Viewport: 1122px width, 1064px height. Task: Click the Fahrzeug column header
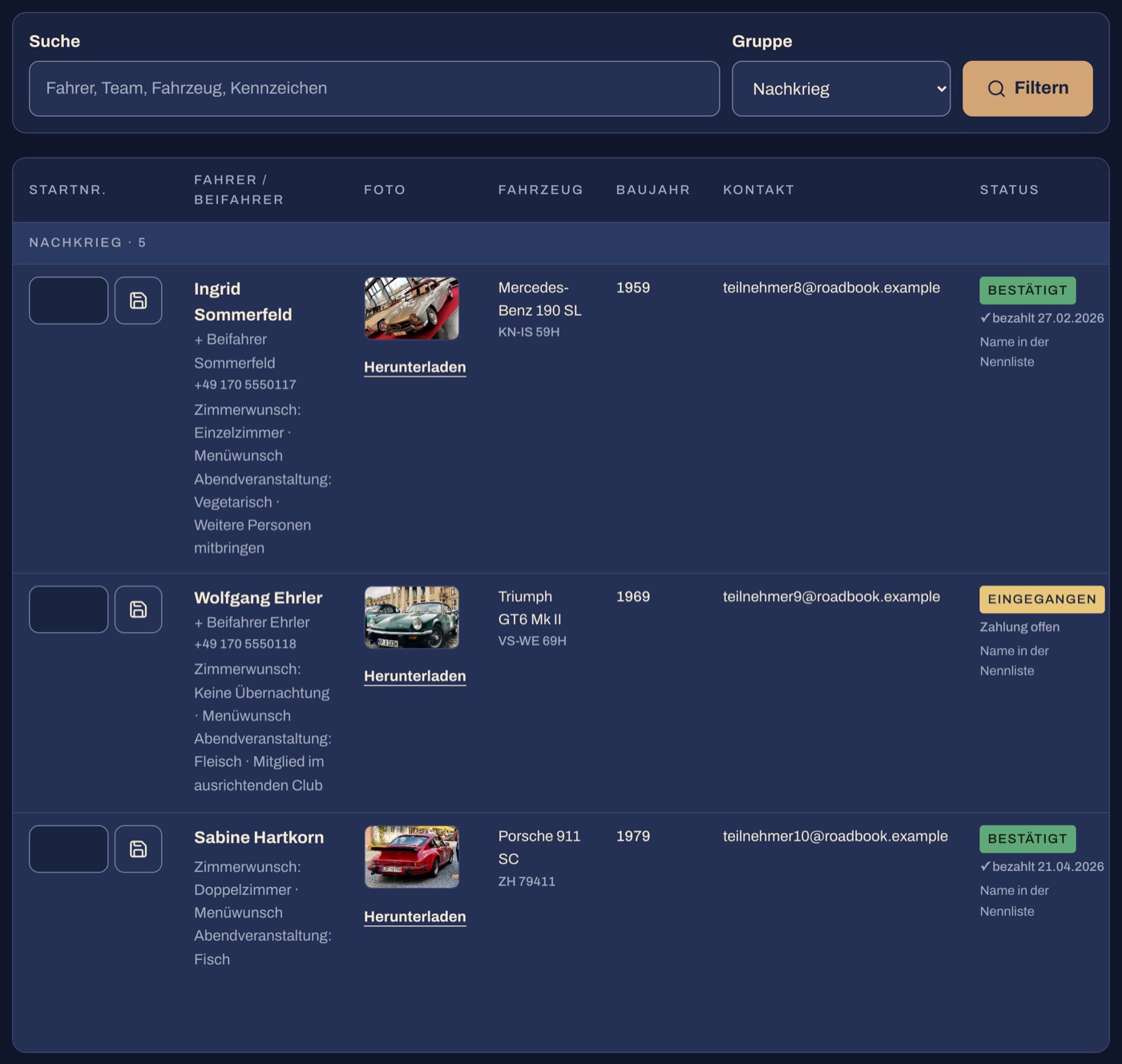point(541,190)
